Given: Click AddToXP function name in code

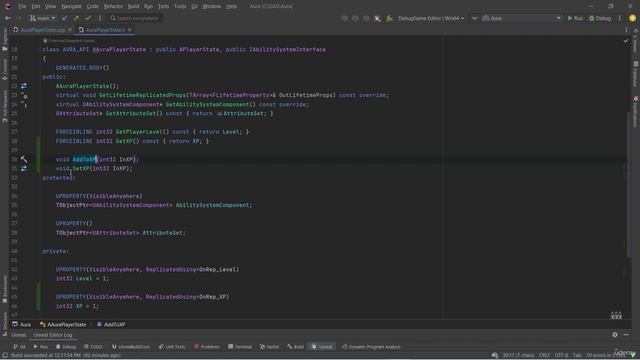Looking at the screenshot, I should pos(84,159).
